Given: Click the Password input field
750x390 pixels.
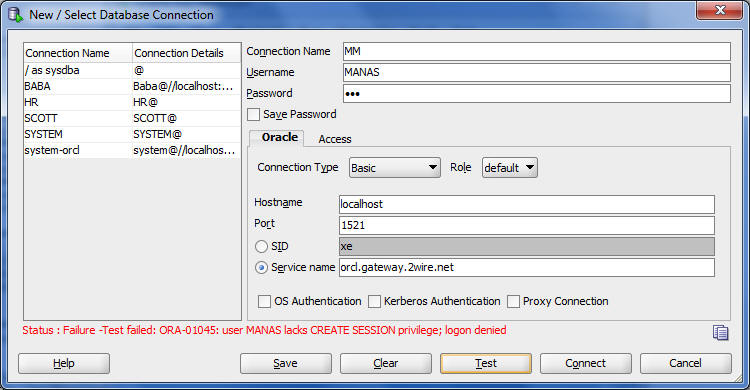Looking at the screenshot, I should point(537,94).
